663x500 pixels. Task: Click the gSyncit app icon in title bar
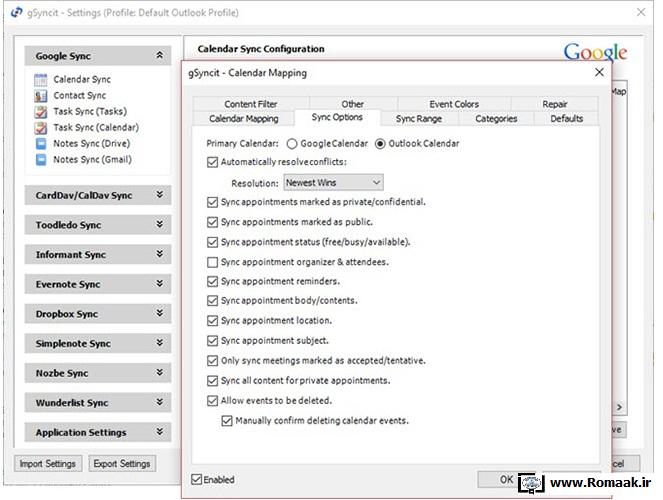[x=16, y=13]
